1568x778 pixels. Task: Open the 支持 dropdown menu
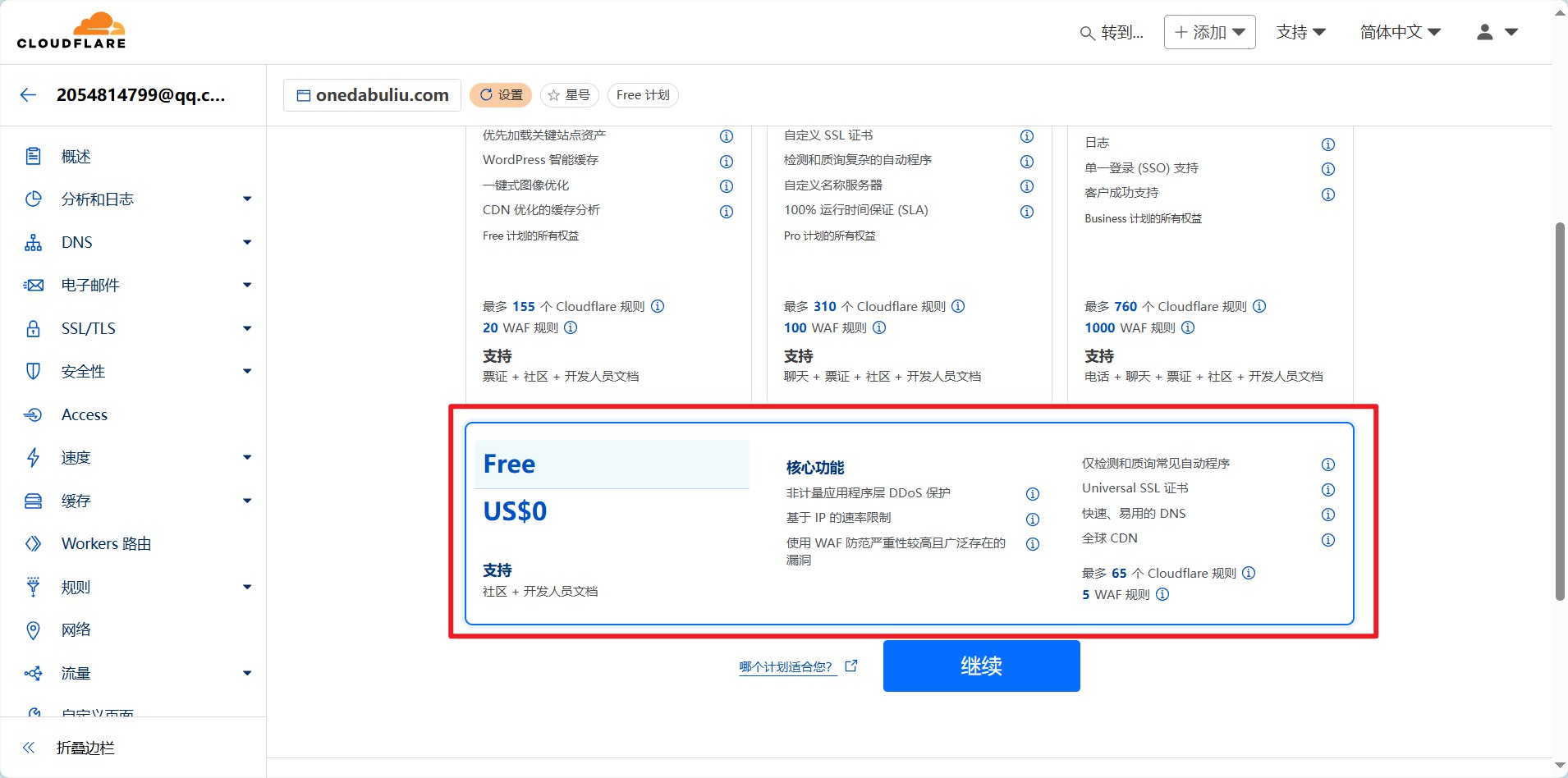(x=1301, y=32)
